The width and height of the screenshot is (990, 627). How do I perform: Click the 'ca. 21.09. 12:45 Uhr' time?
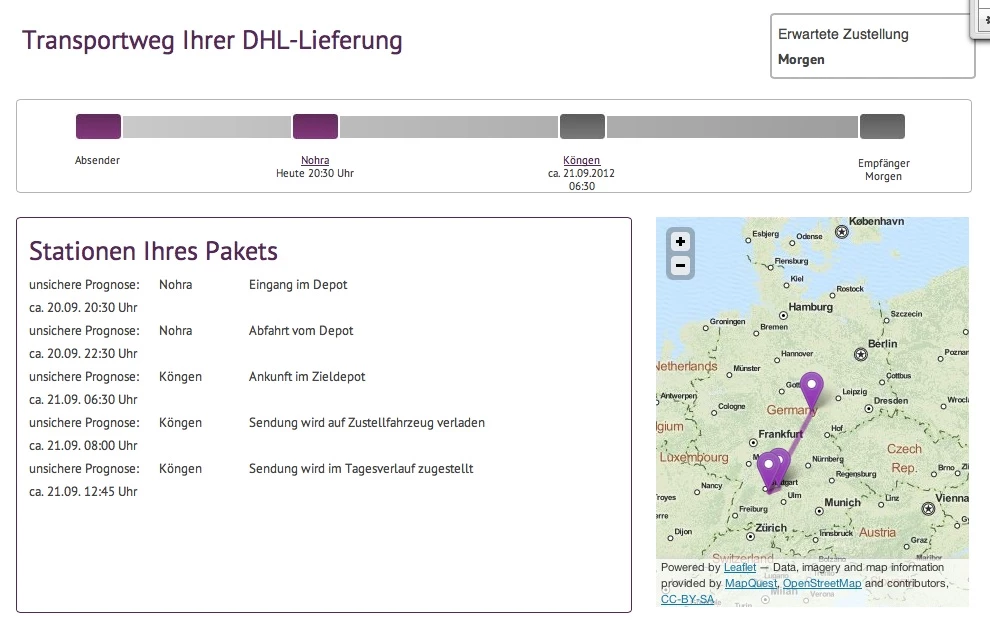[83, 492]
